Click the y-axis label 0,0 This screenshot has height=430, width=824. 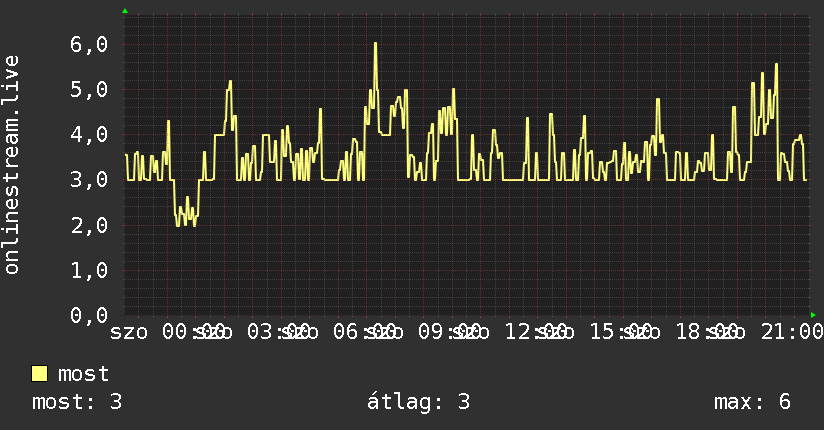click(89, 315)
